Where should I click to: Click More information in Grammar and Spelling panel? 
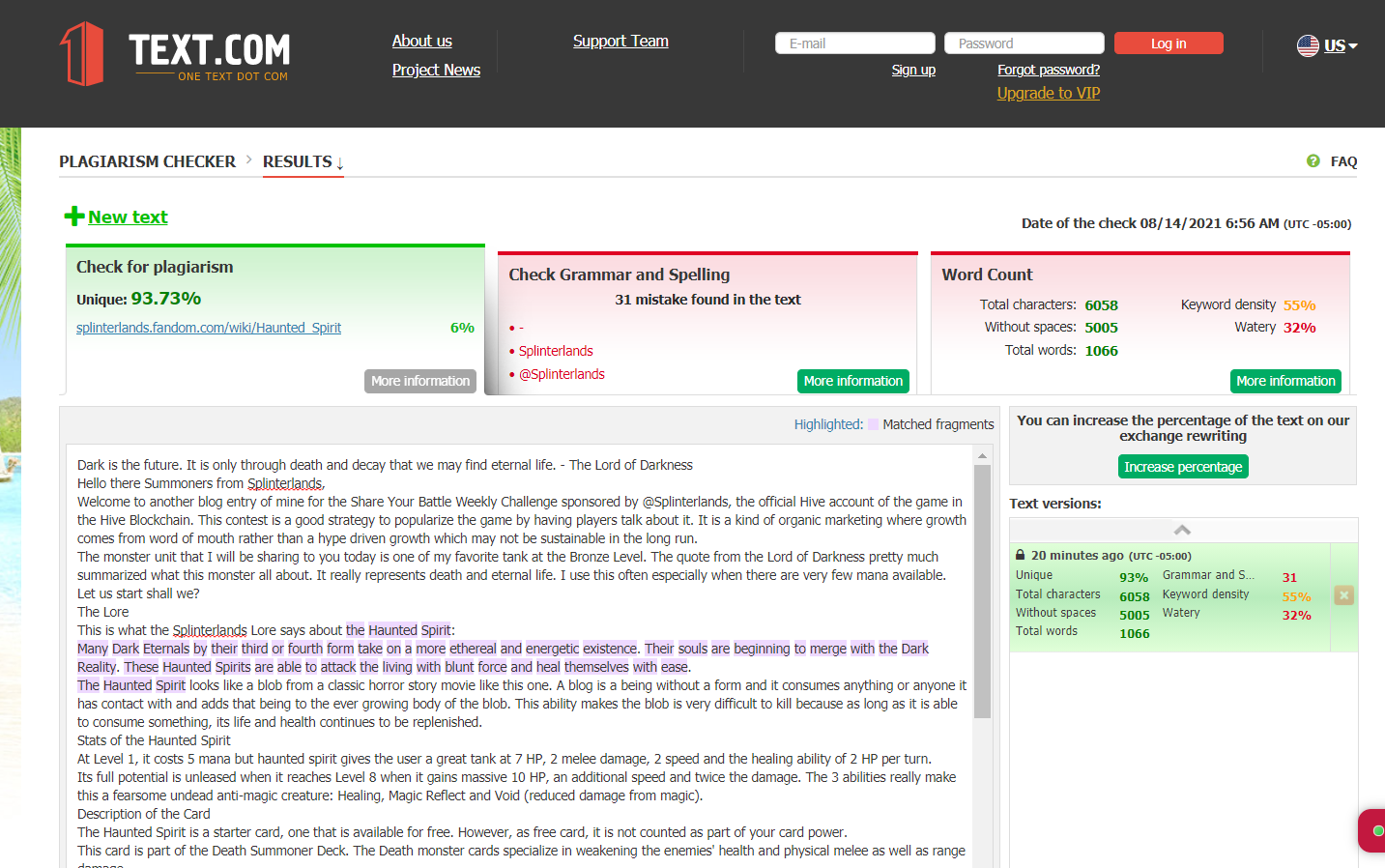[853, 381]
